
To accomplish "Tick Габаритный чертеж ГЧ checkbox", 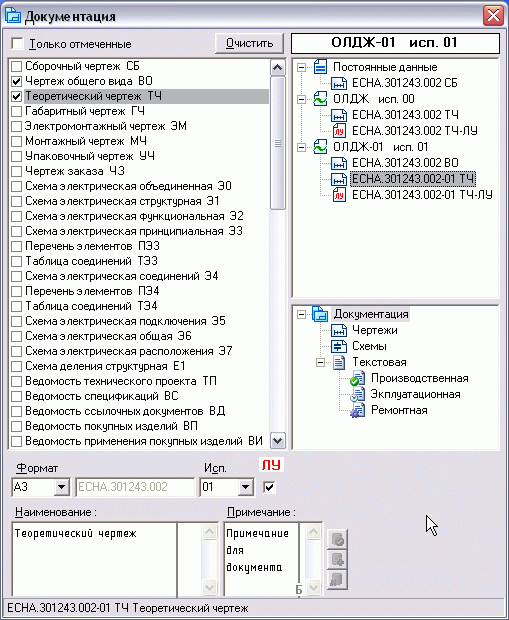I will (x=16, y=112).
